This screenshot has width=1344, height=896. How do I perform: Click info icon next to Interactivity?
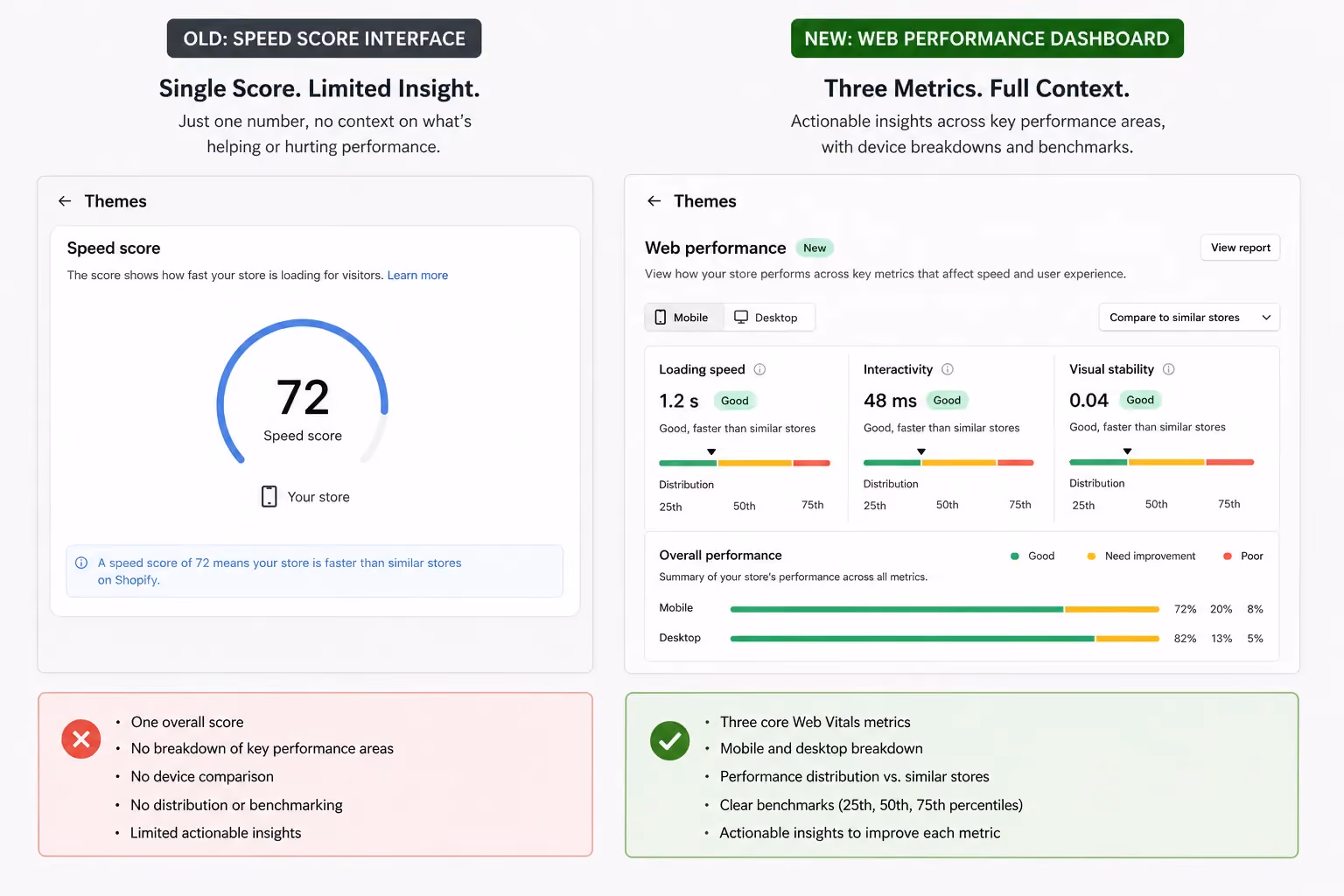point(948,369)
